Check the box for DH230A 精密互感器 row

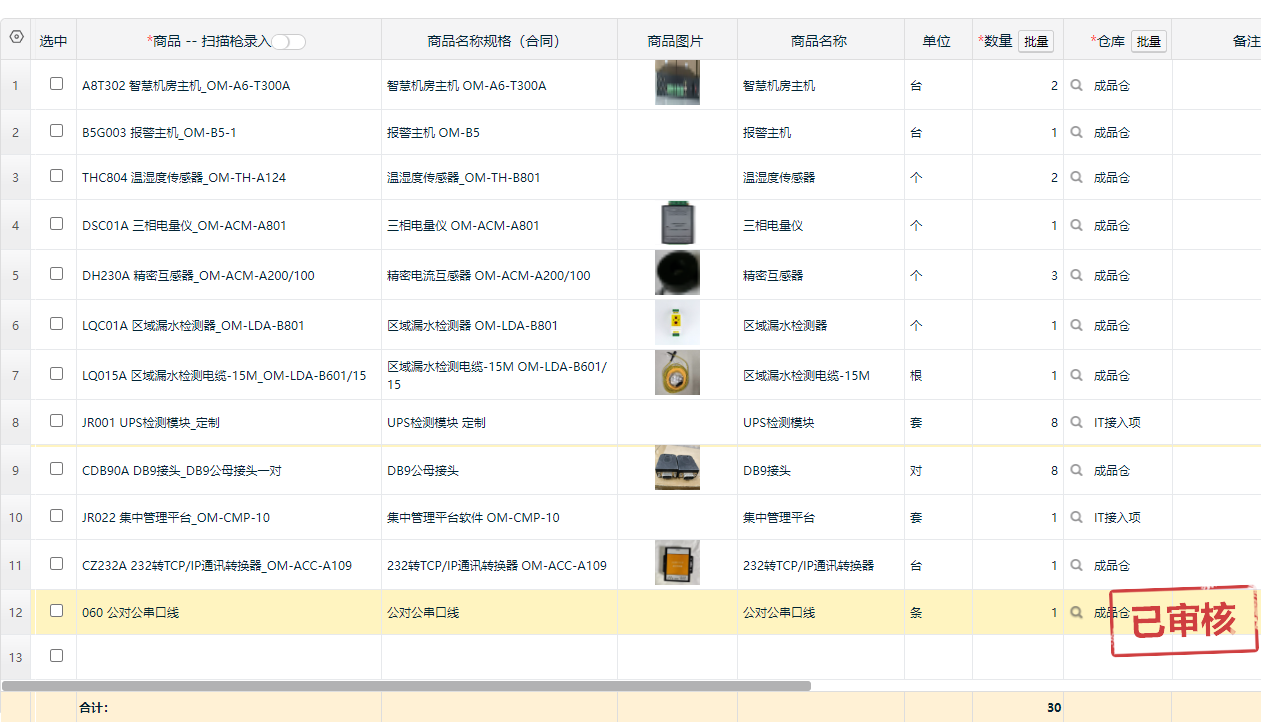pos(56,274)
